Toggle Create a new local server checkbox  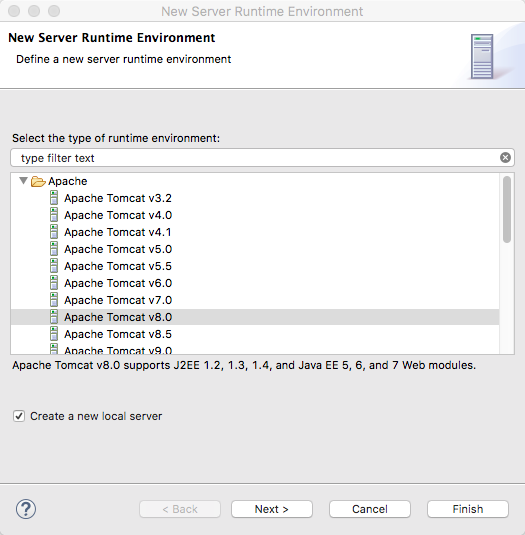[x=19, y=416]
